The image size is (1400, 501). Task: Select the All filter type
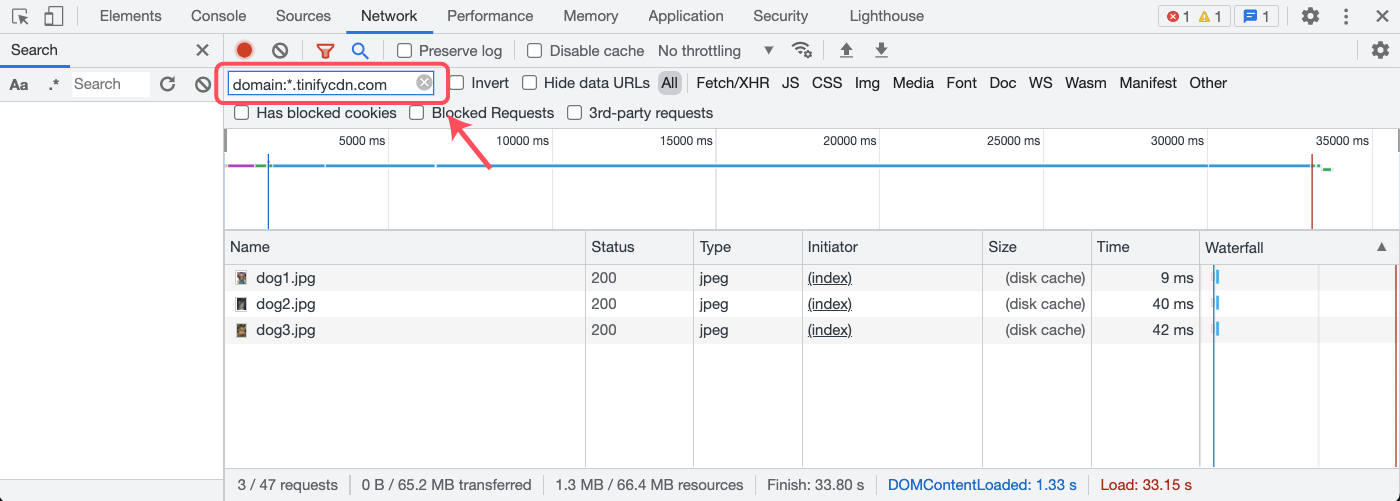pos(670,83)
